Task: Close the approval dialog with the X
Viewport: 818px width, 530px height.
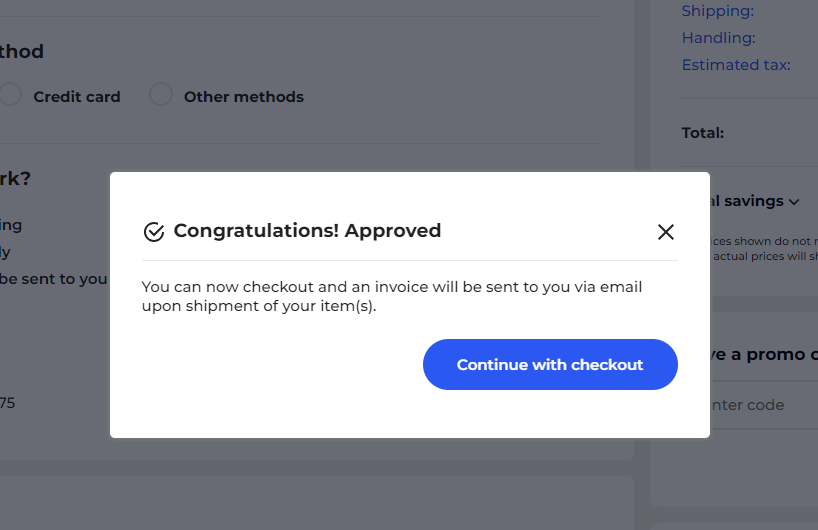Action: coord(666,232)
